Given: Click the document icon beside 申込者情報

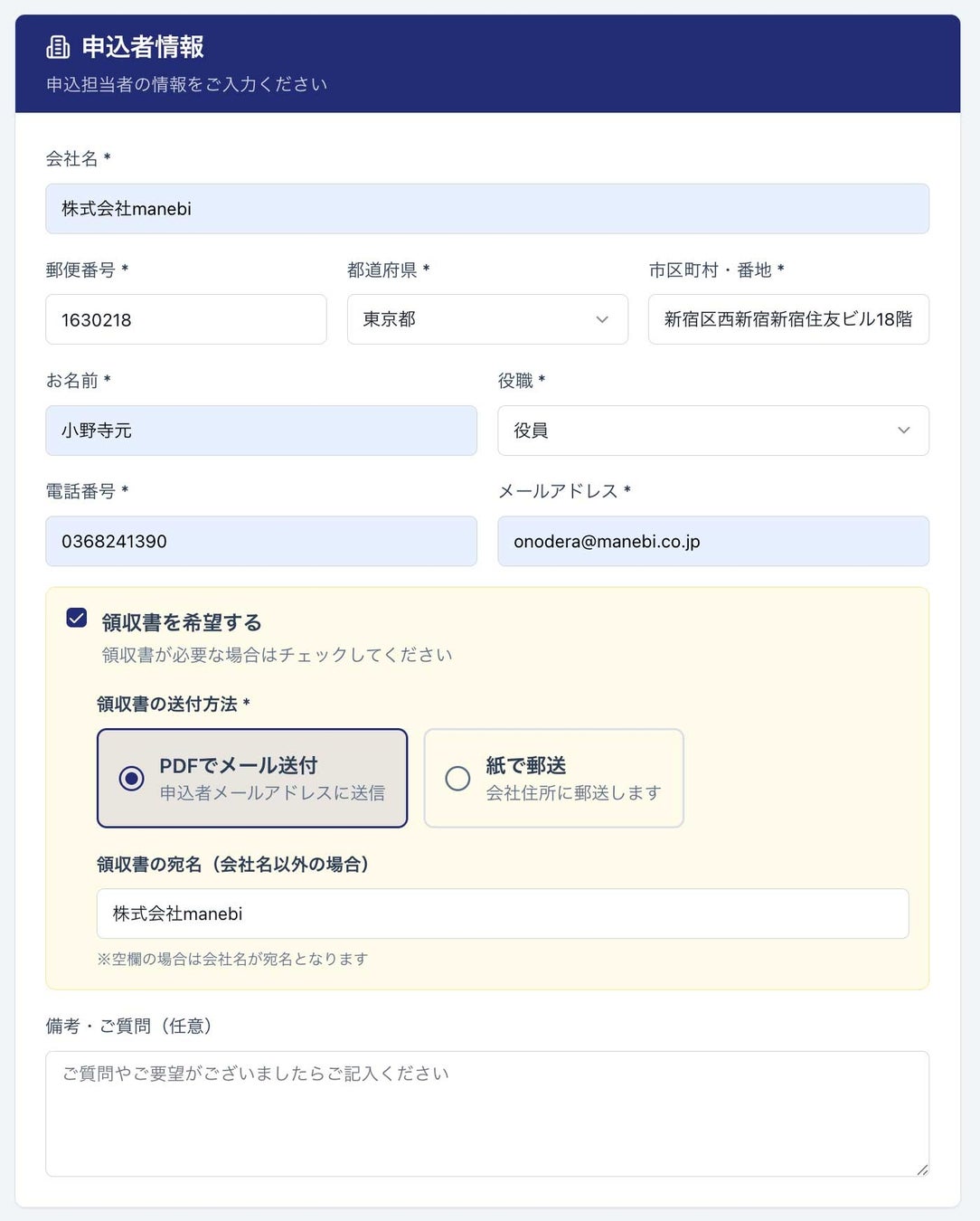Looking at the screenshot, I should (58, 47).
